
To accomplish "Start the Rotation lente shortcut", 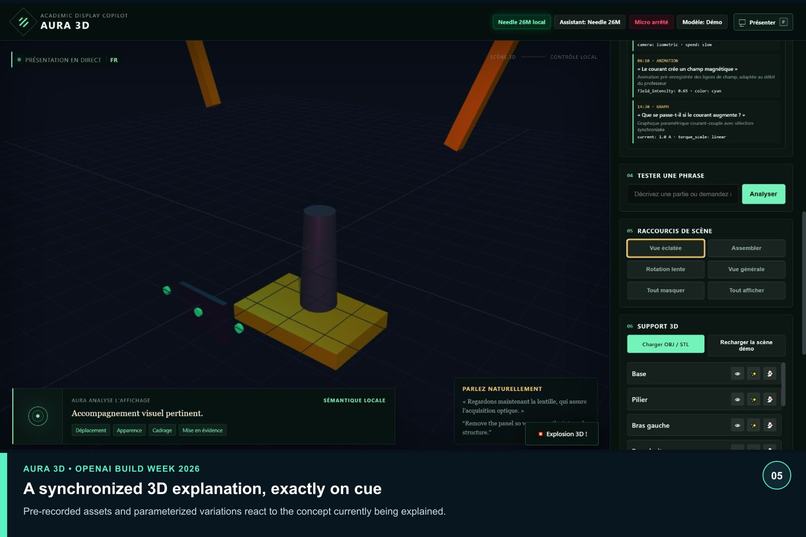I will (x=666, y=269).
